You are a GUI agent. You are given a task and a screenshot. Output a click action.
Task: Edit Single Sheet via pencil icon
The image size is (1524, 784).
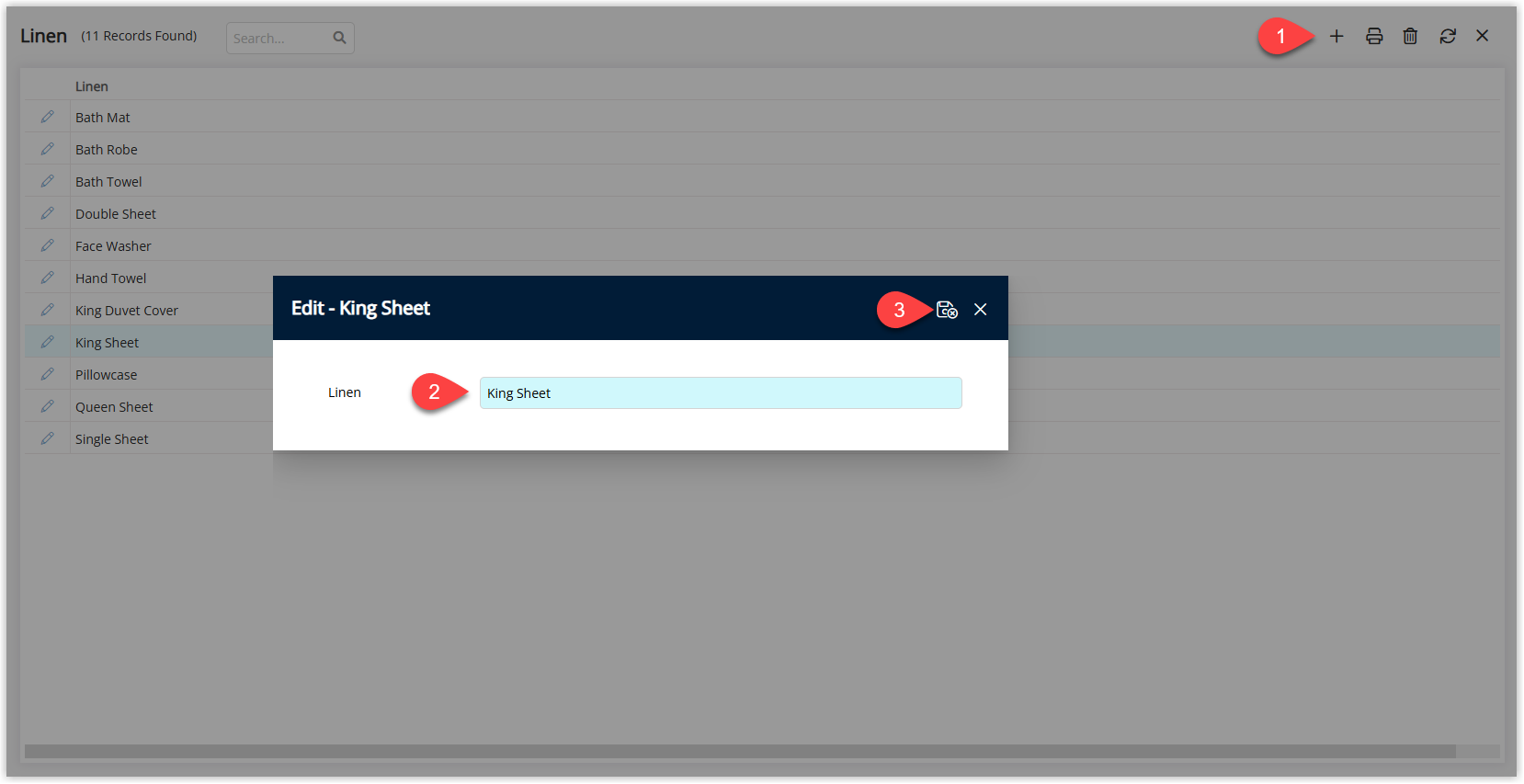[x=48, y=438]
